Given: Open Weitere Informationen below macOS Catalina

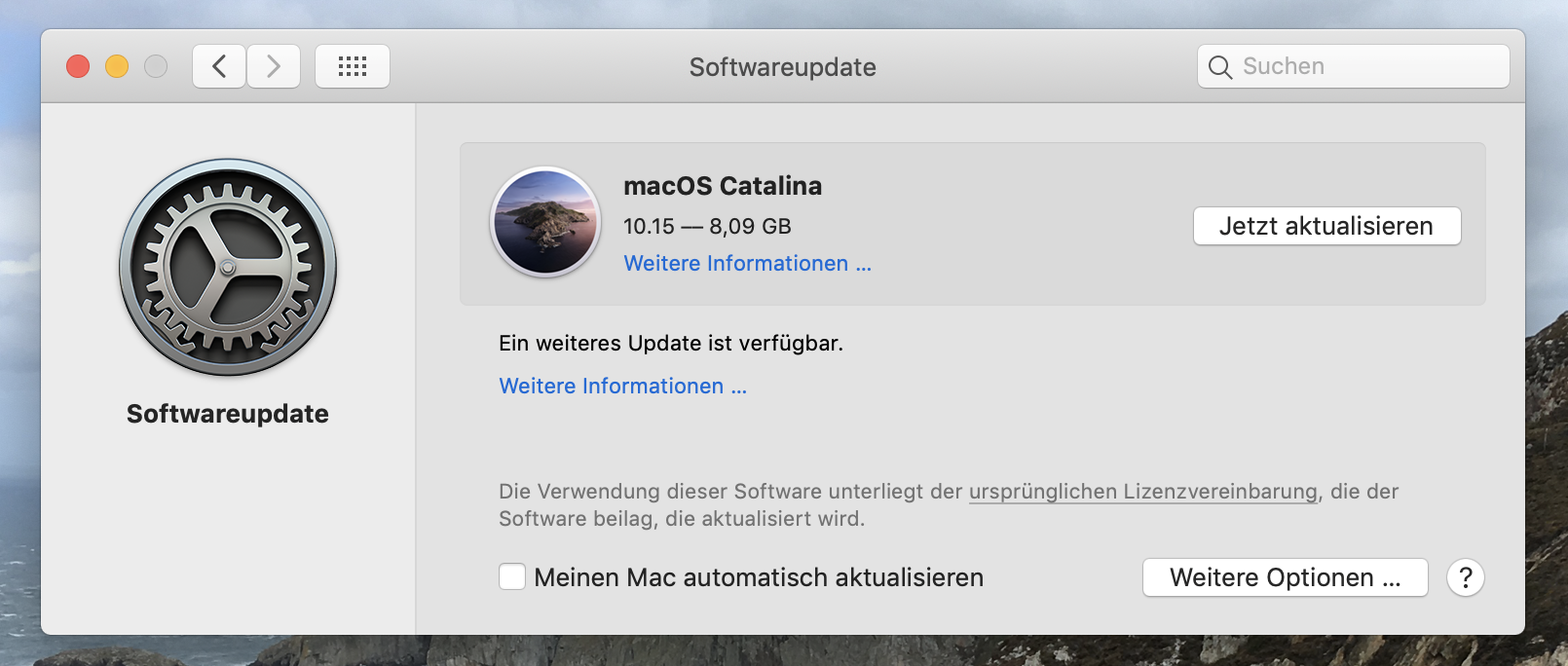Looking at the screenshot, I should click(x=747, y=264).
